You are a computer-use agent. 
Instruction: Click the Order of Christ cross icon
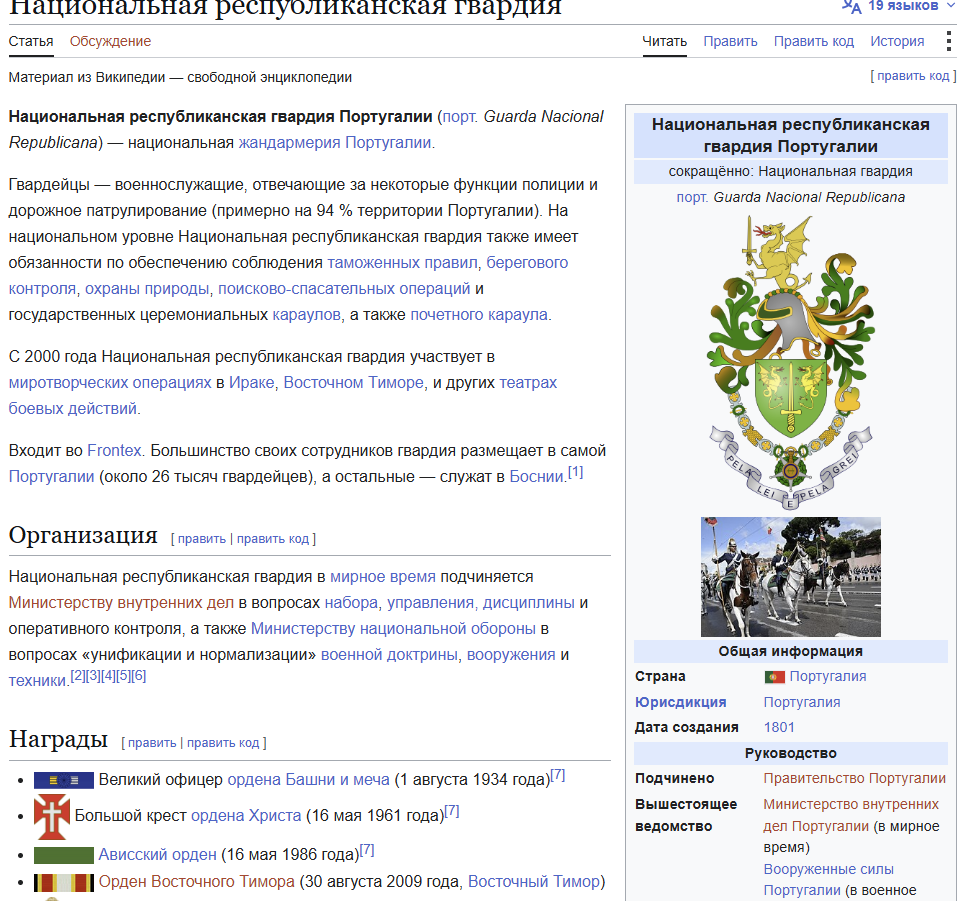52,816
